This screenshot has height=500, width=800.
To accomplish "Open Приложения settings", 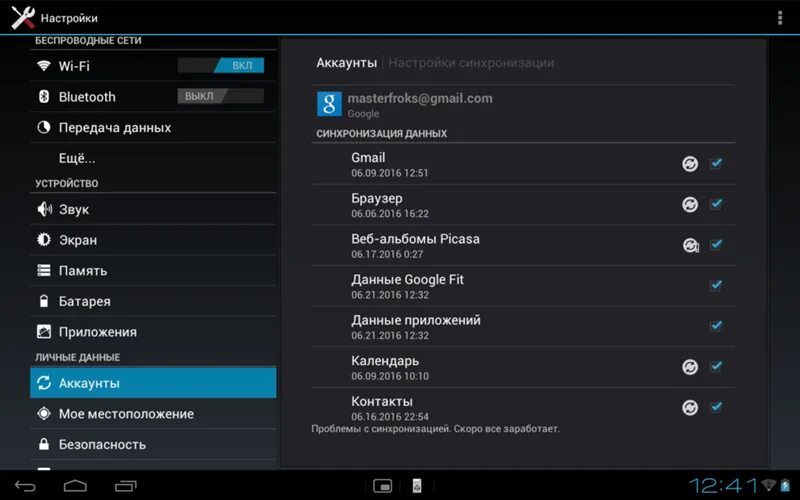I will 153,332.
